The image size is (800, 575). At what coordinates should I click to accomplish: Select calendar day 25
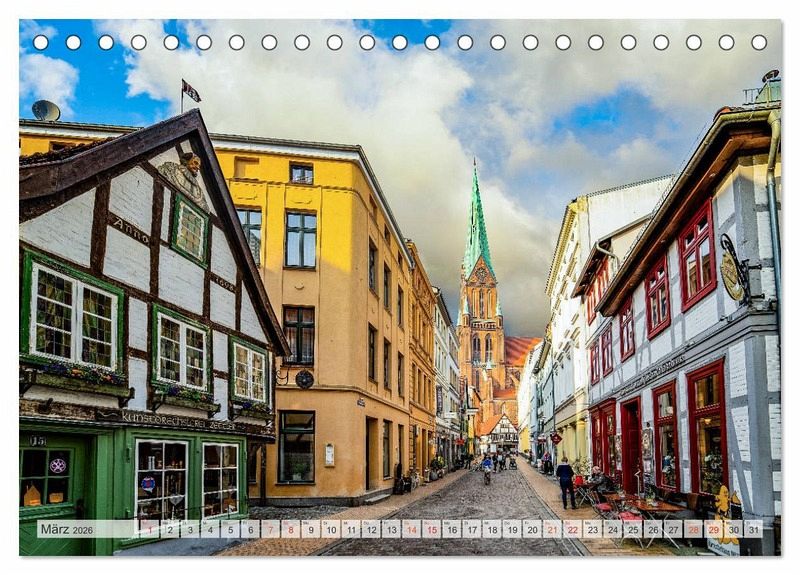(x=633, y=529)
